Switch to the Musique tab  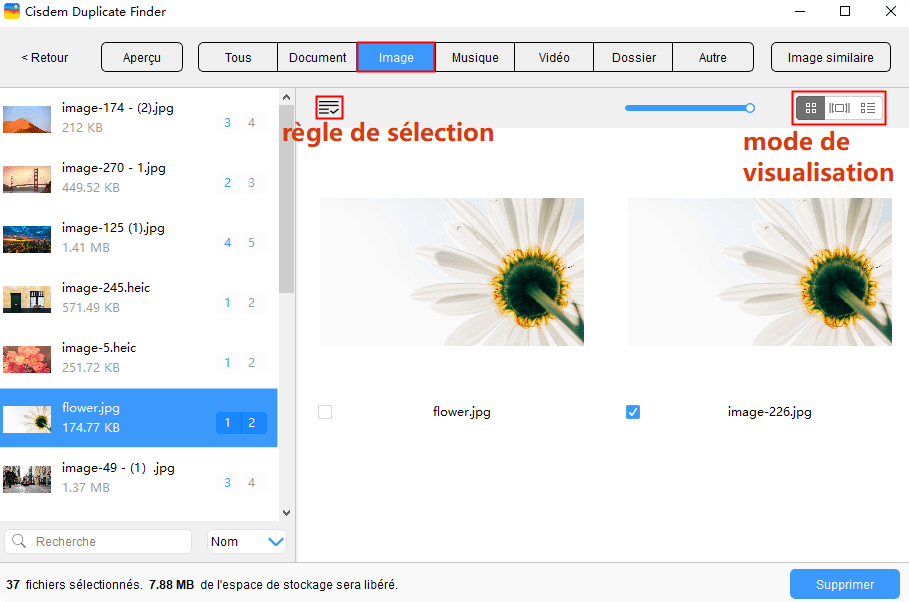(x=475, y=57)
